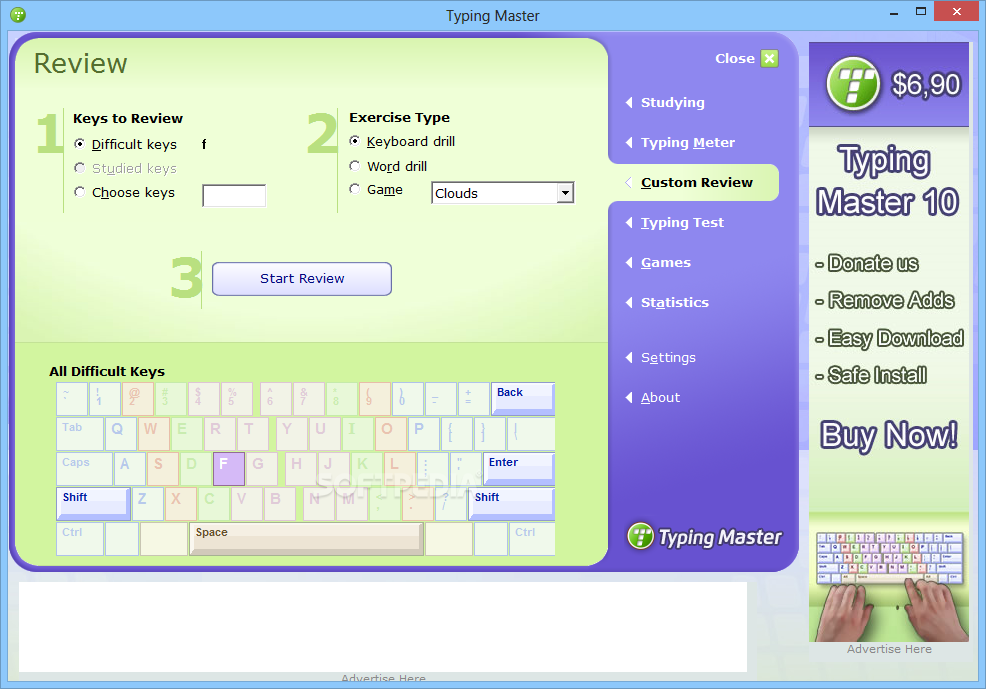Select the Studied keys radio button

80,168
